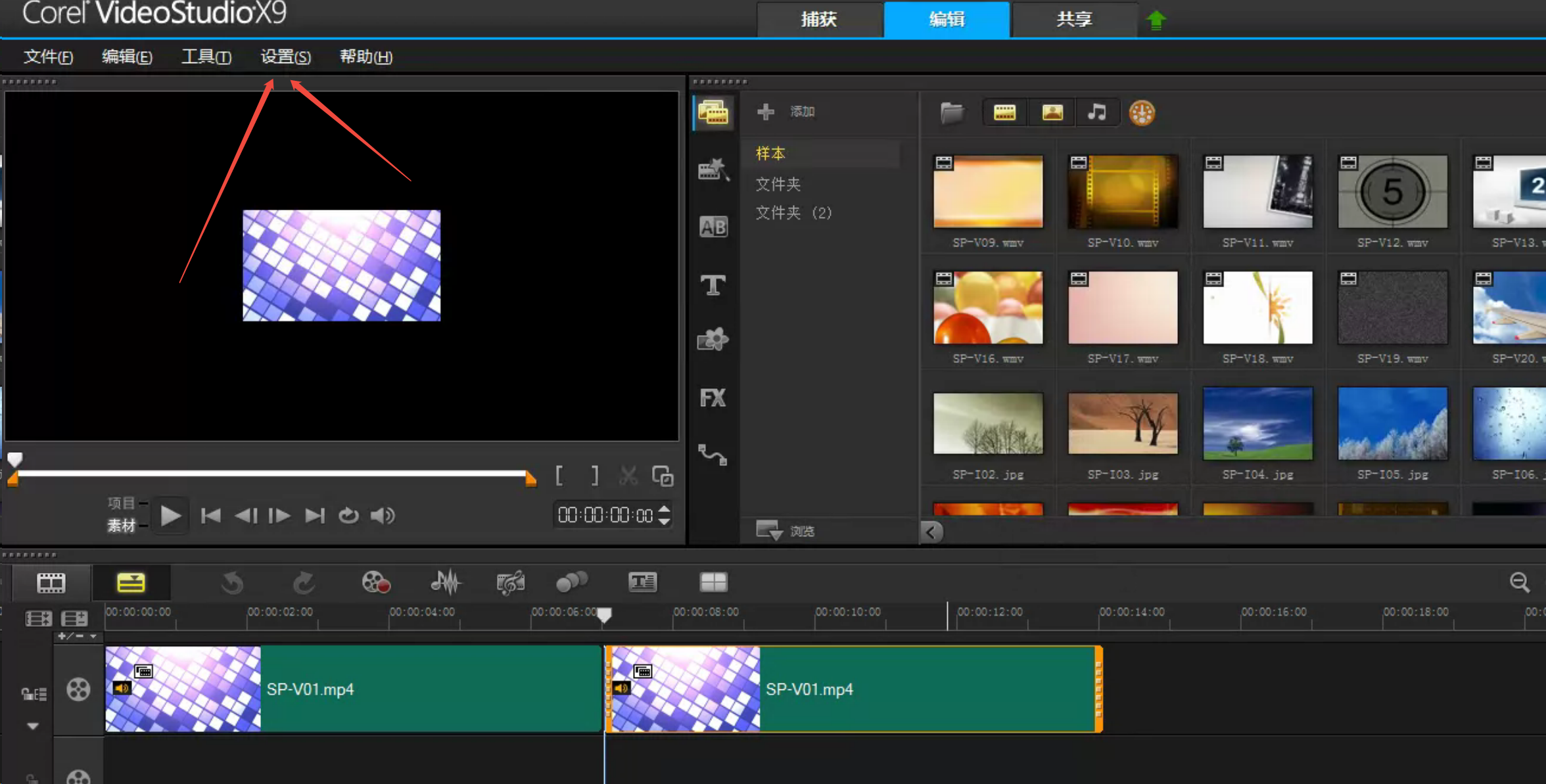The image size is (1546, 784).
Task: Click the 浏览 browse button
Action: tap(786, 530)
